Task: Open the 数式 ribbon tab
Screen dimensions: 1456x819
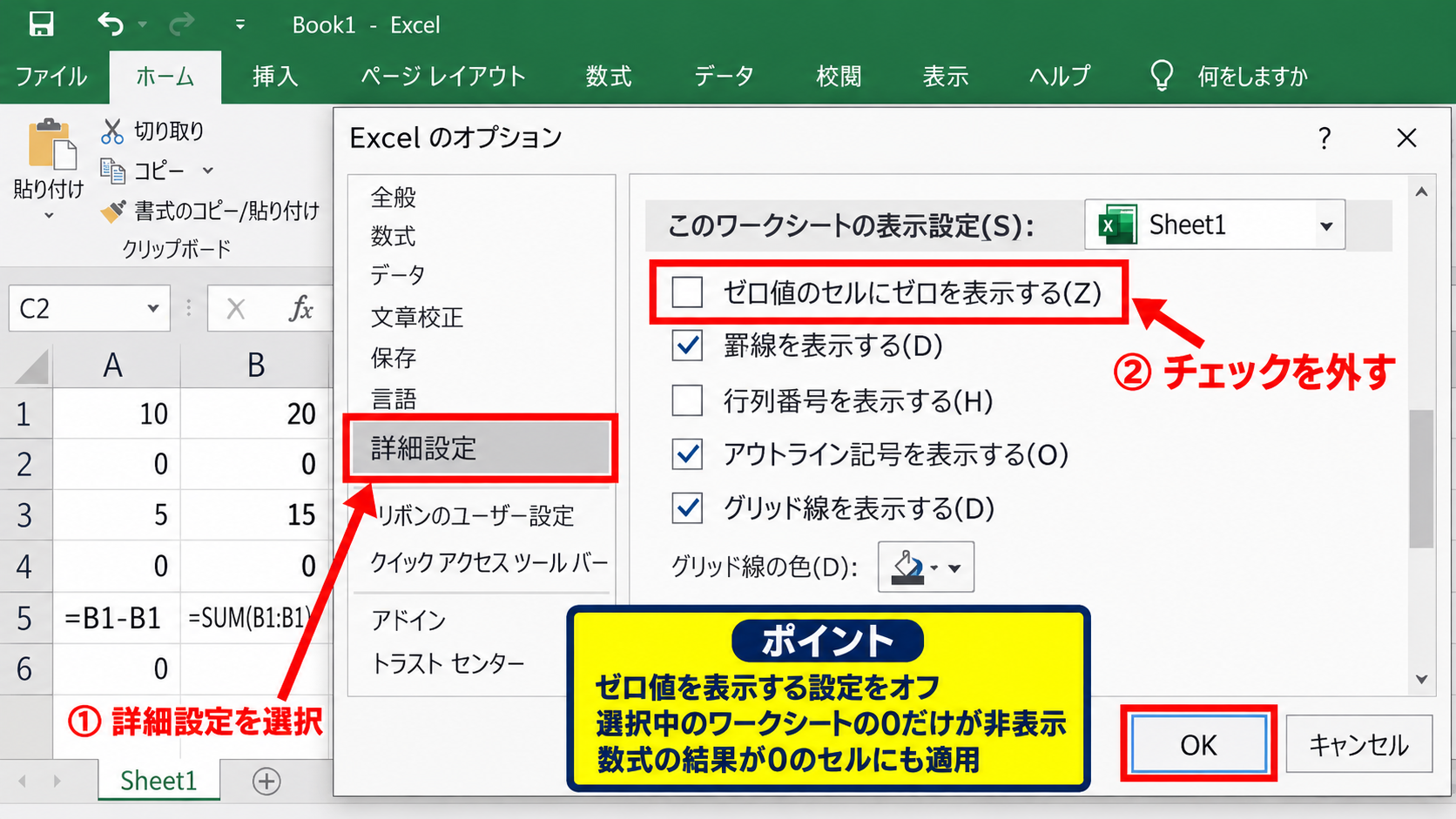Action: point(608,77)
